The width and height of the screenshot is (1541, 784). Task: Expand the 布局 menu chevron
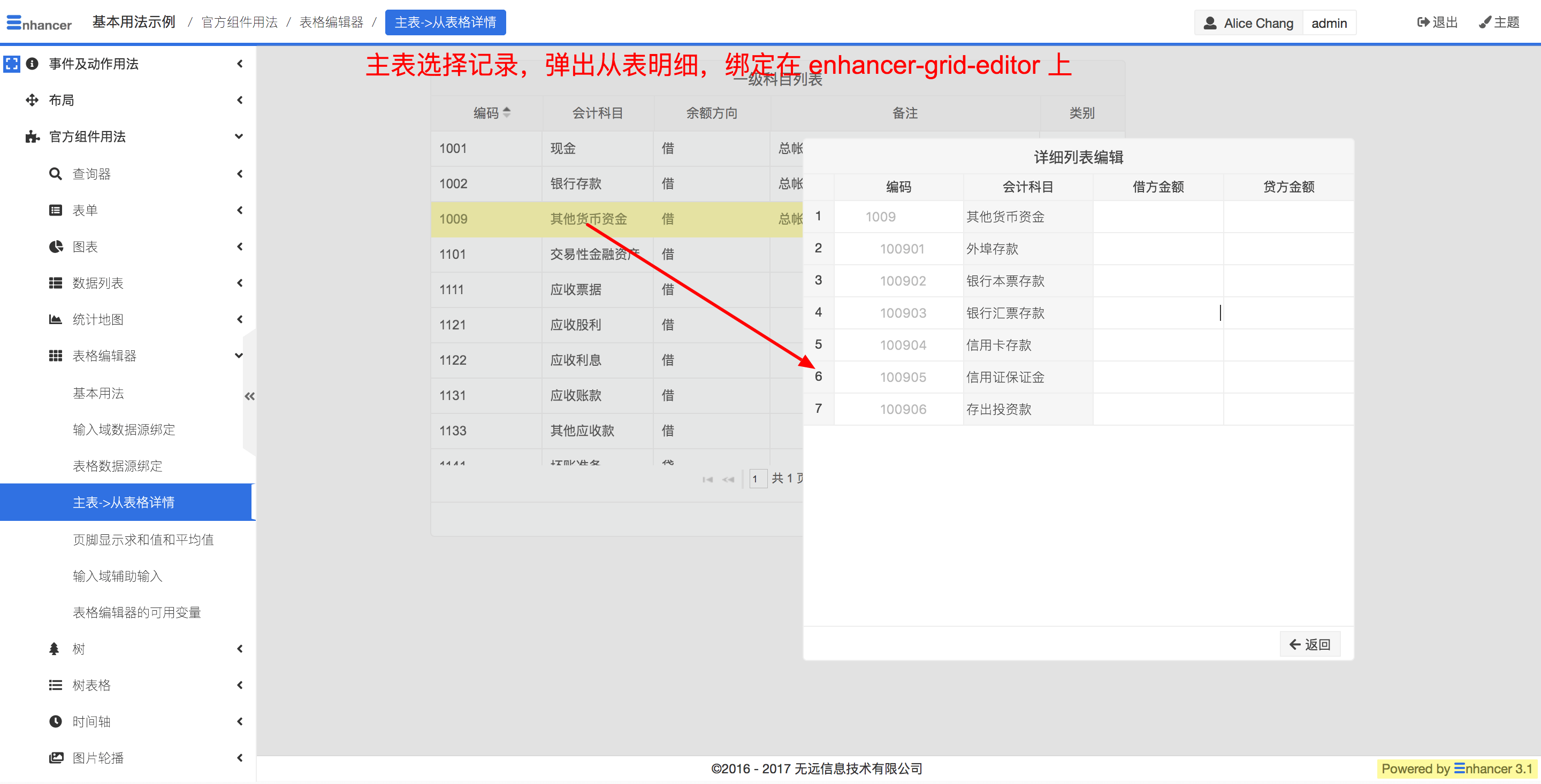[x=240, y=100]
